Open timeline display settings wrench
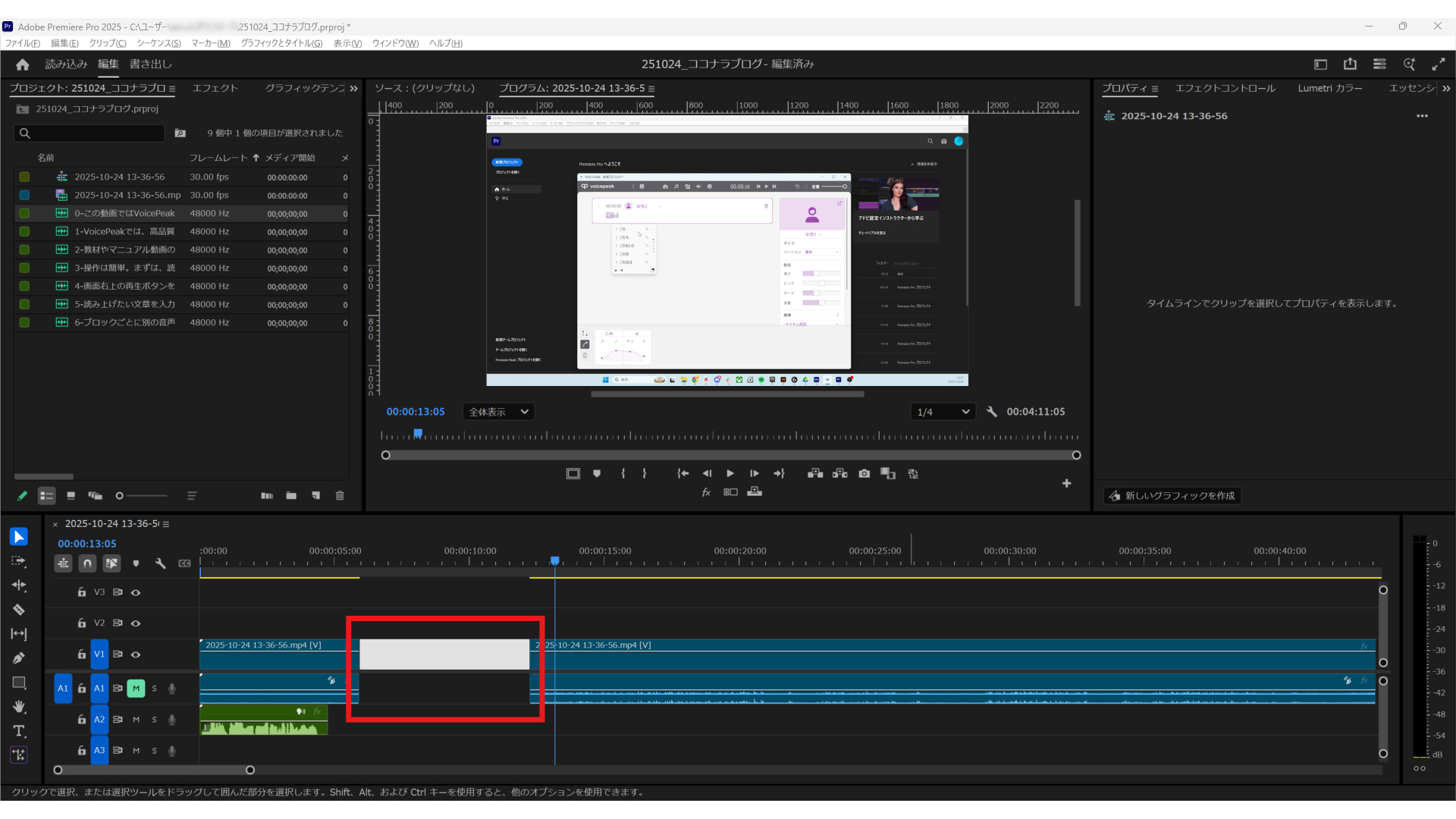This screenshot has width=1456, height=819. coord(160,563)
